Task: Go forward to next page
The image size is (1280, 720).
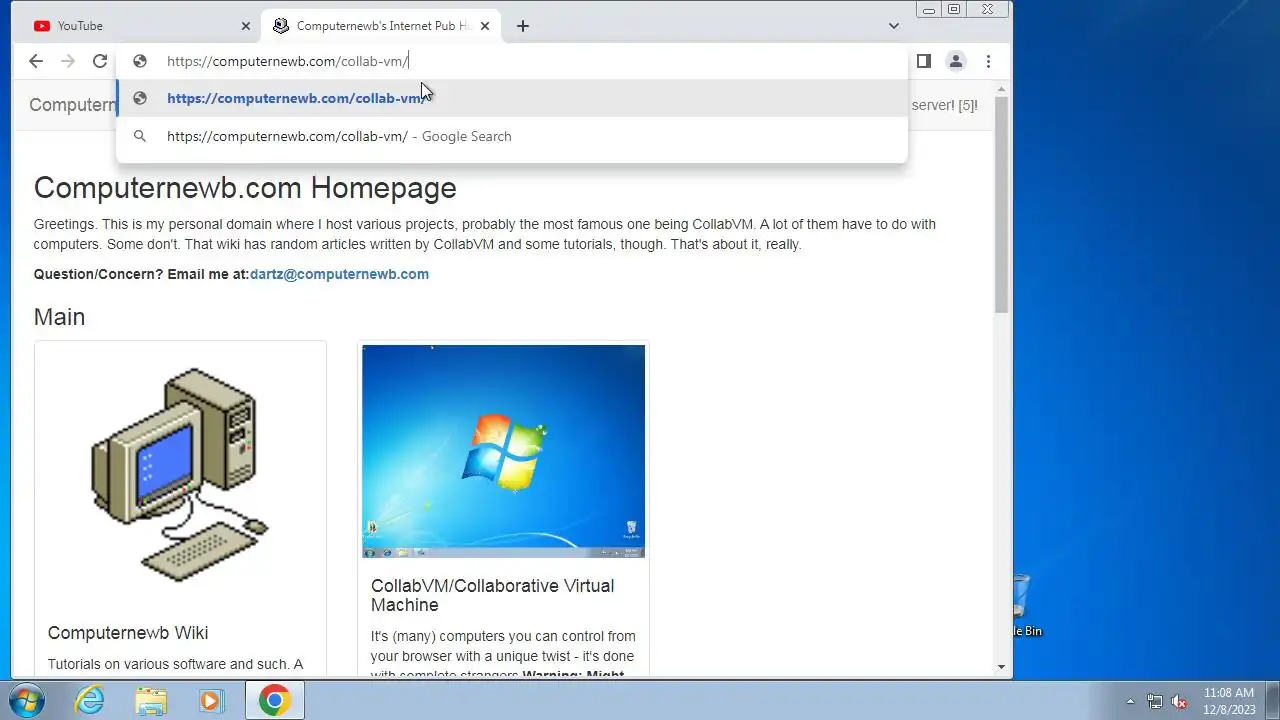Action: 68,61
